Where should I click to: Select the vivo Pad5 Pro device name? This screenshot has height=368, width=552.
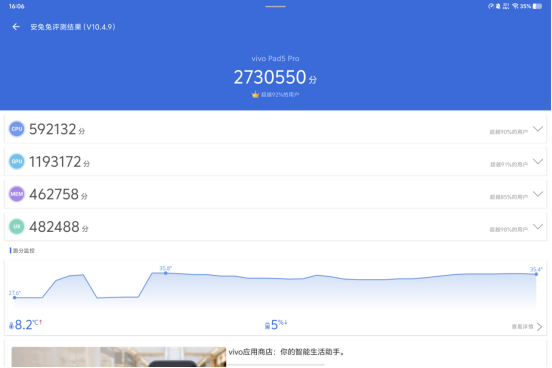[275, 58]
